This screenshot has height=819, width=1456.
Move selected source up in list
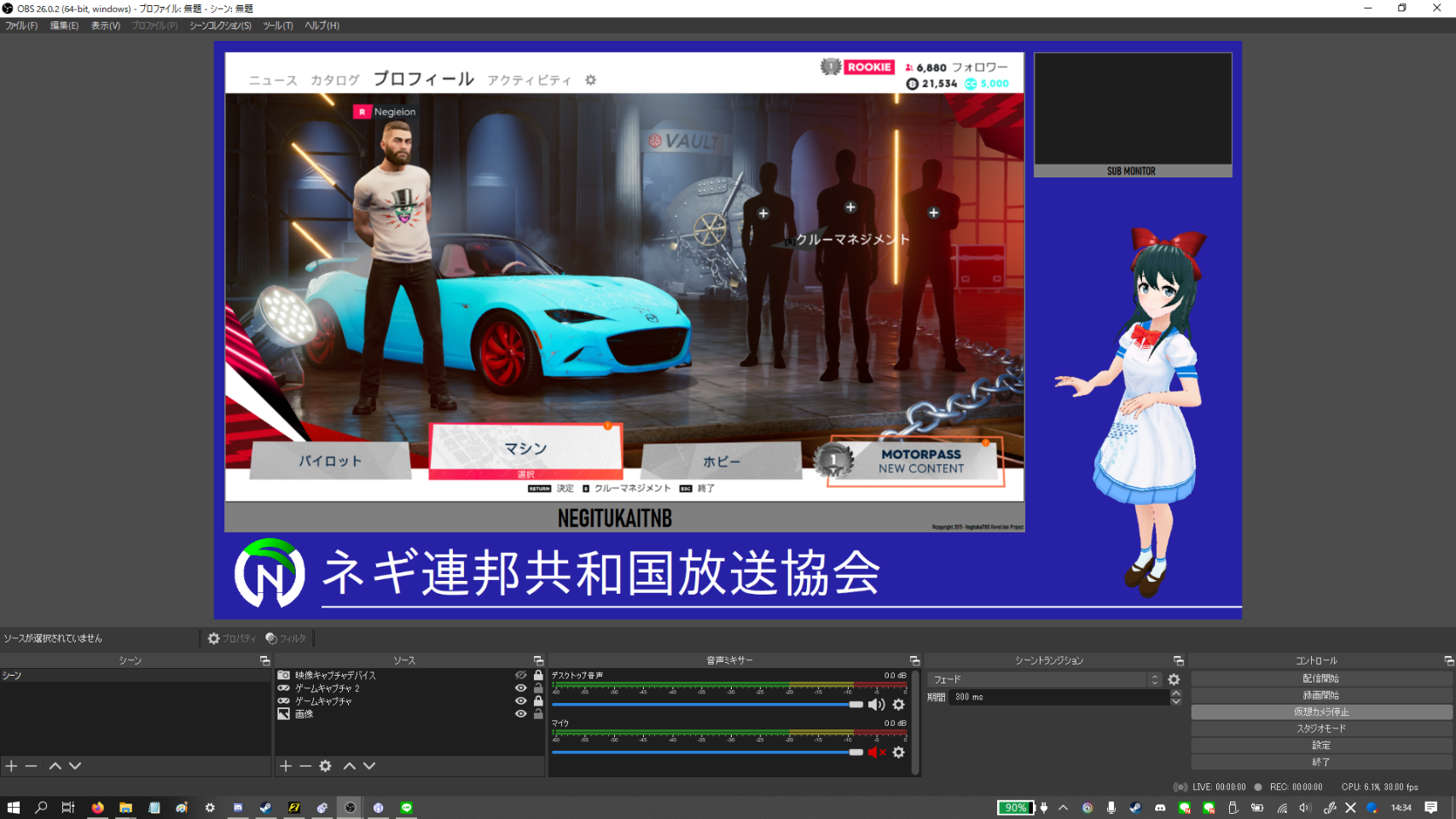(350, 766)
